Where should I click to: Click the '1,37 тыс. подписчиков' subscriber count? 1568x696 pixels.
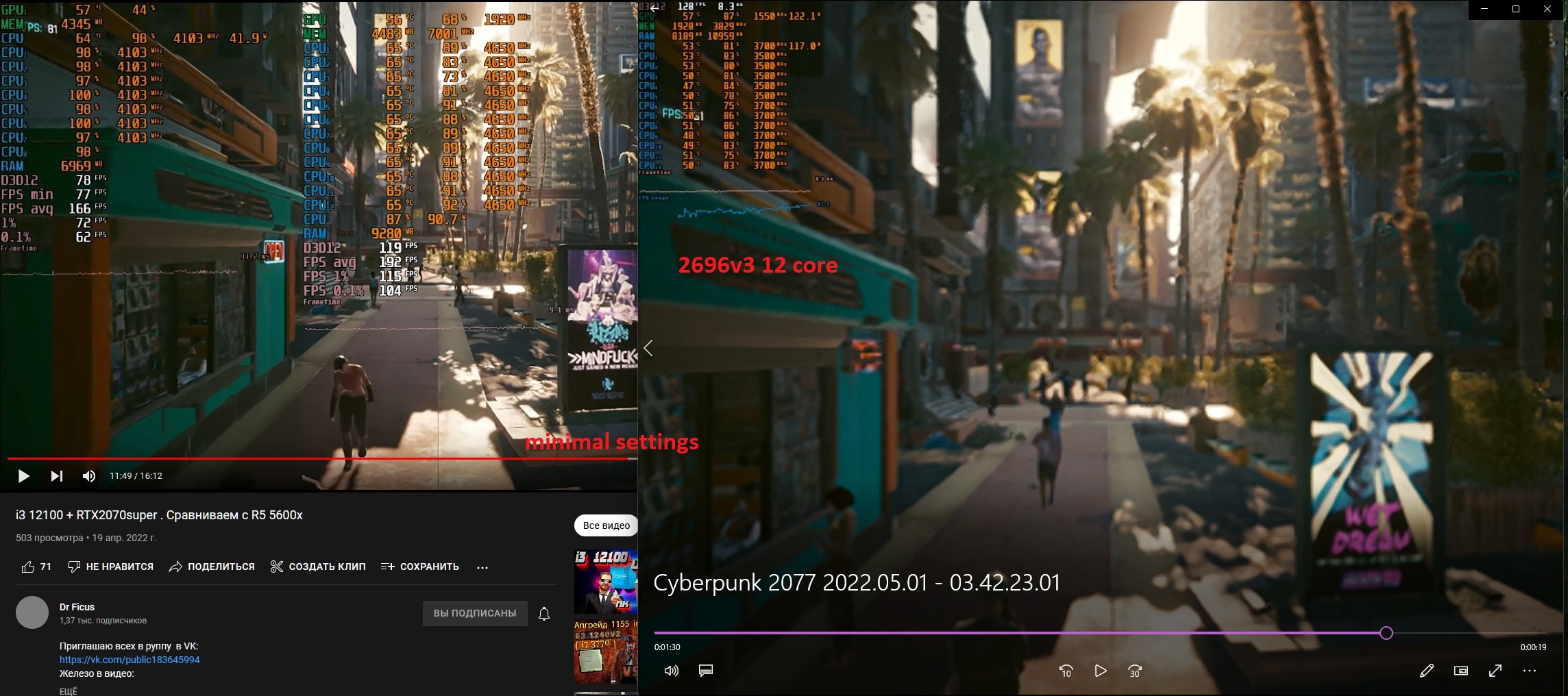pos(103,621)
